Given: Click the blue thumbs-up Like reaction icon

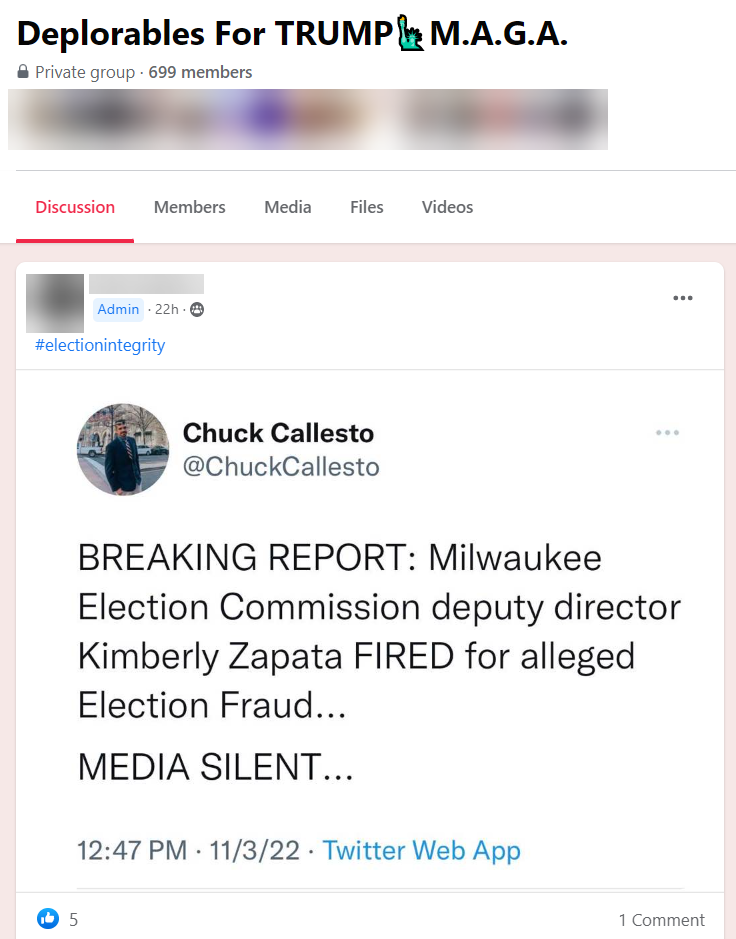Looking at the screenshot, I should tap(47, 919).
